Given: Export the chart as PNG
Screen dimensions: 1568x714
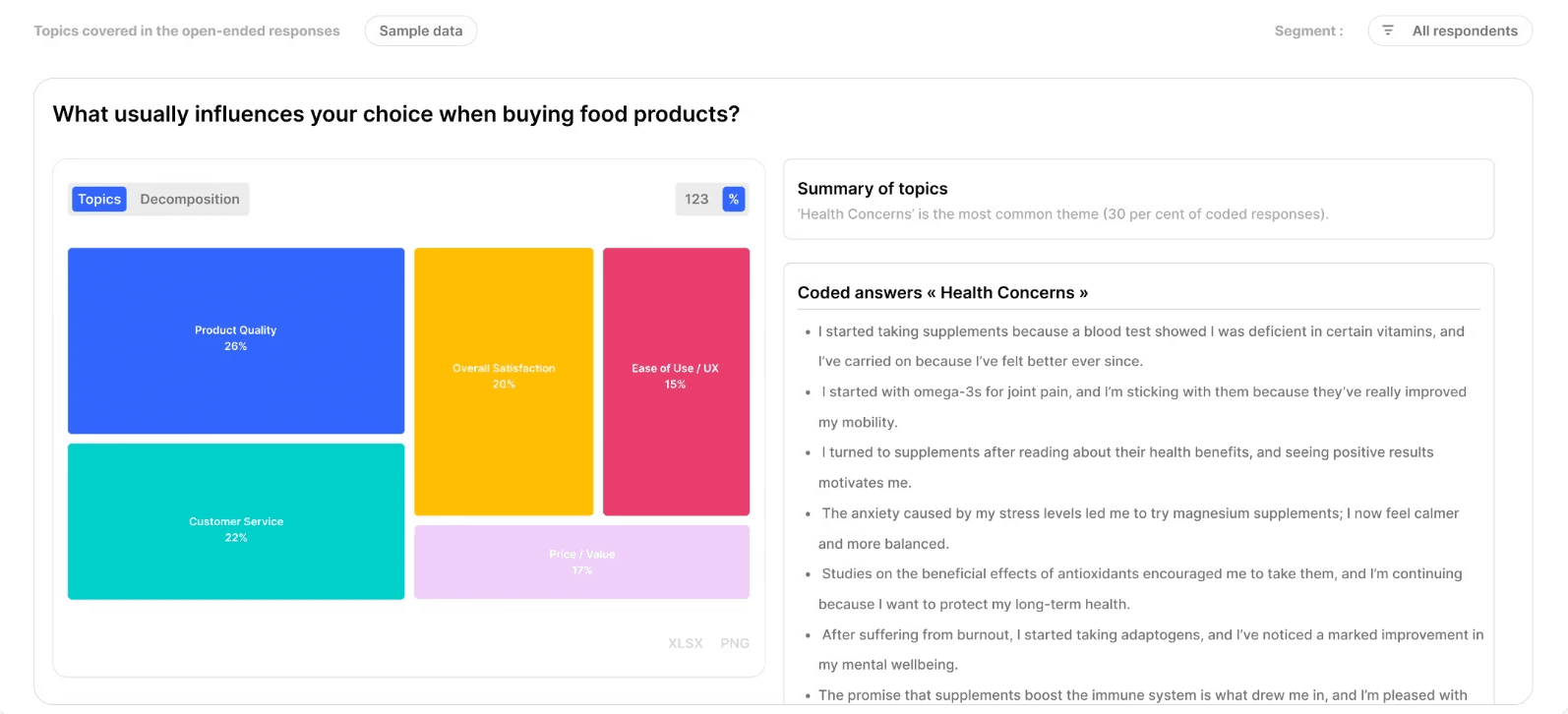Looking at the screenshot, I should point(735,643).
